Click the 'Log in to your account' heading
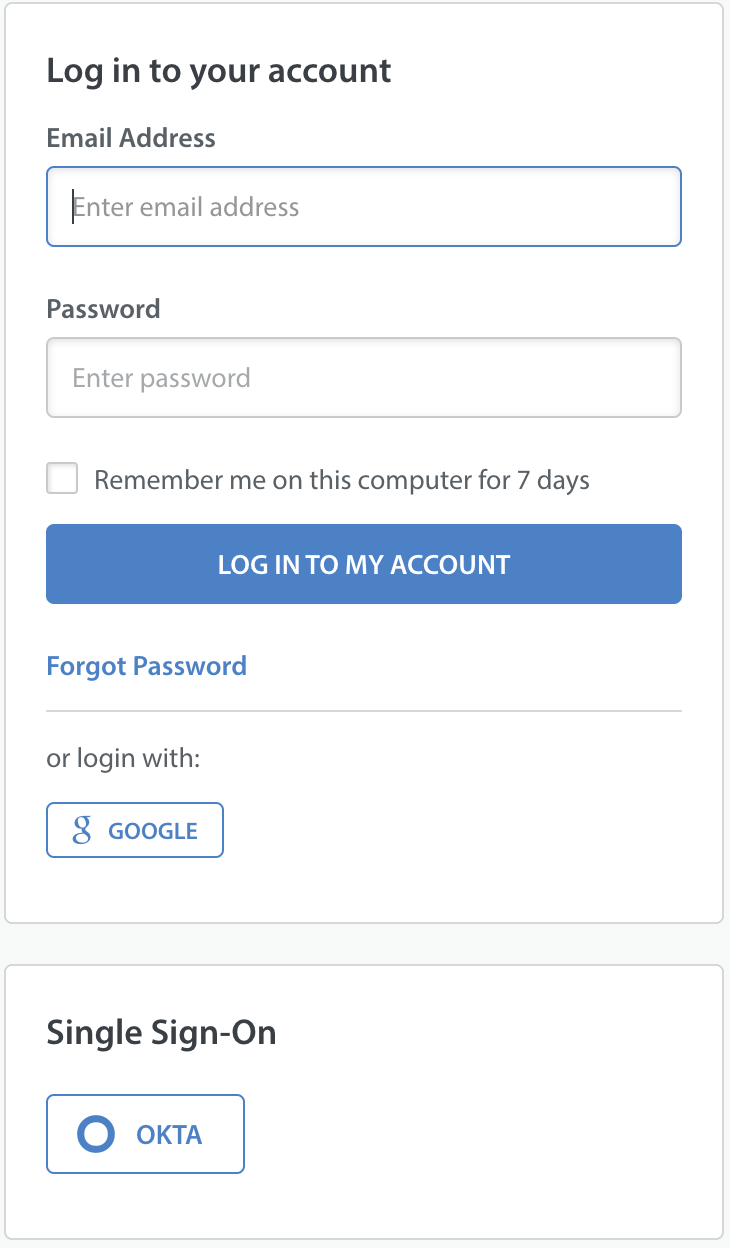This screenshot has height=1248, width=730. [219, 71]
